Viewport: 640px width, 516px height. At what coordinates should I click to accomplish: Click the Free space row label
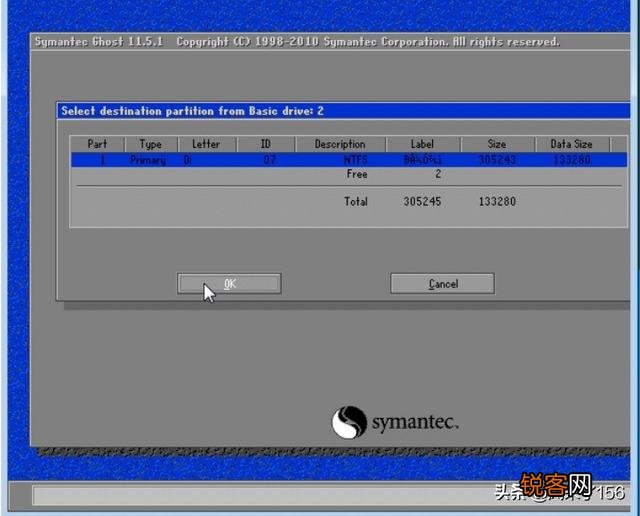357,174
